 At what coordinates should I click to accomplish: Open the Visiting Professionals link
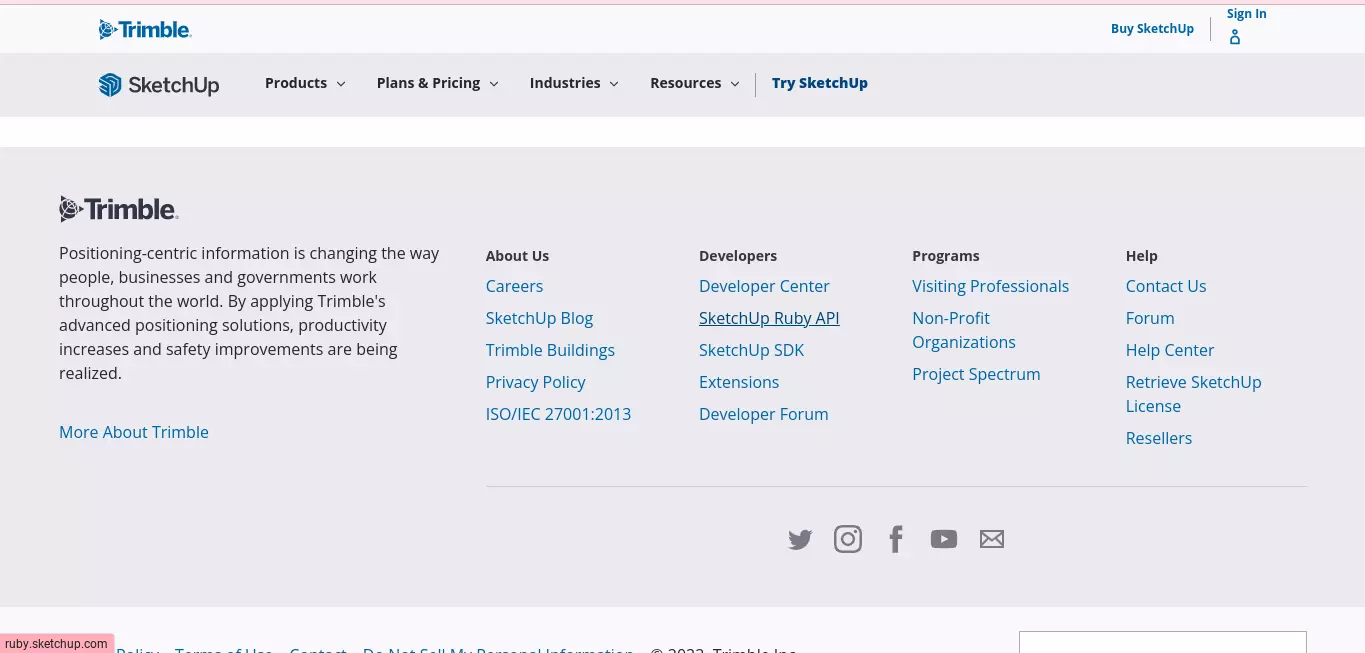[990, 286]
